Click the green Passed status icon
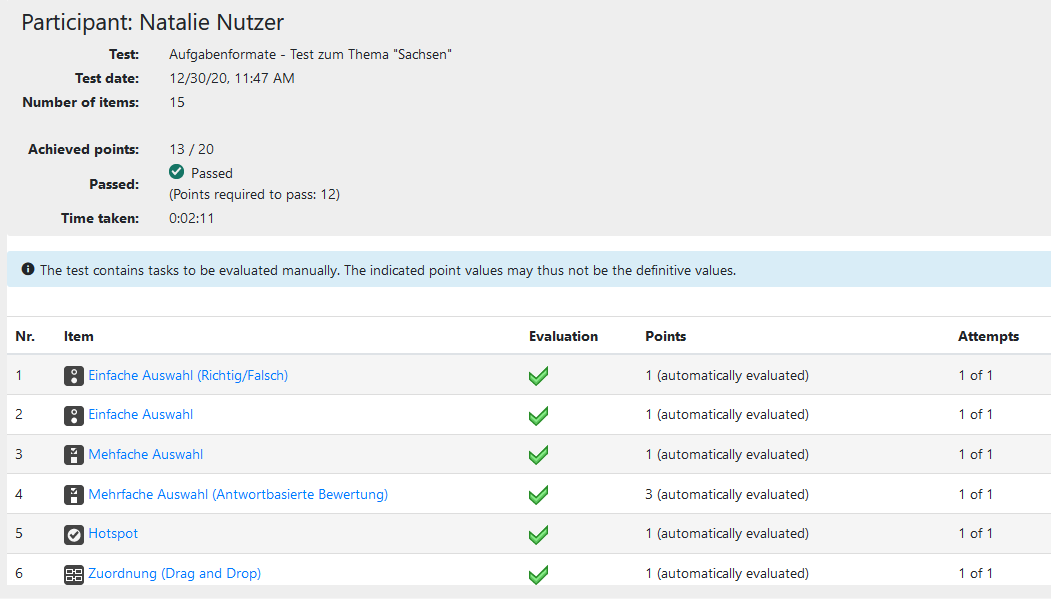 pos(177,172)
